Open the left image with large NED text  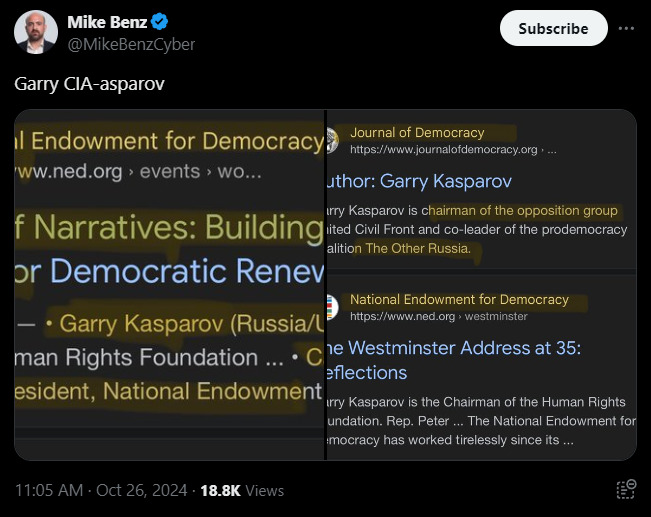tap(169, 284)
